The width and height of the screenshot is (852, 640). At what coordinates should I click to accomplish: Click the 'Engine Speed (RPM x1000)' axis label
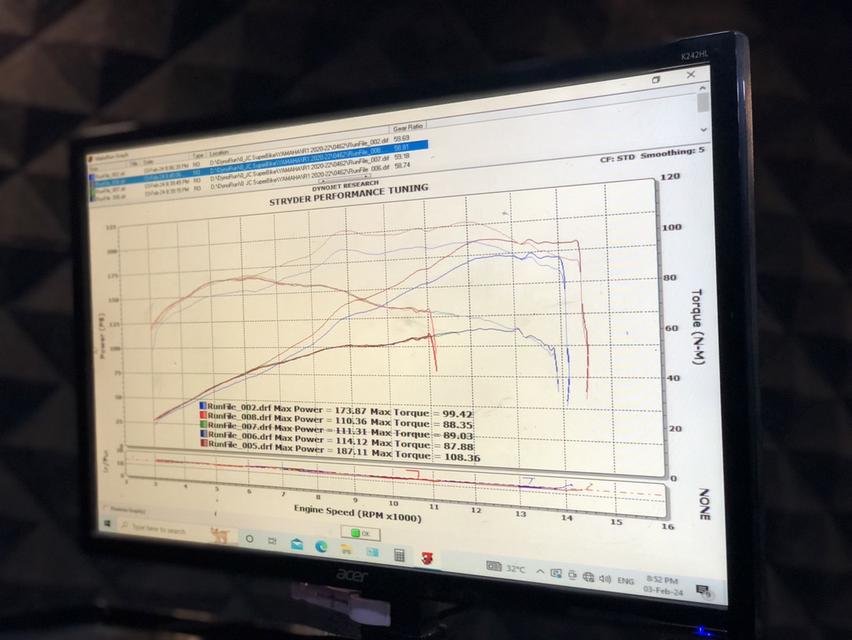(358, 513)
